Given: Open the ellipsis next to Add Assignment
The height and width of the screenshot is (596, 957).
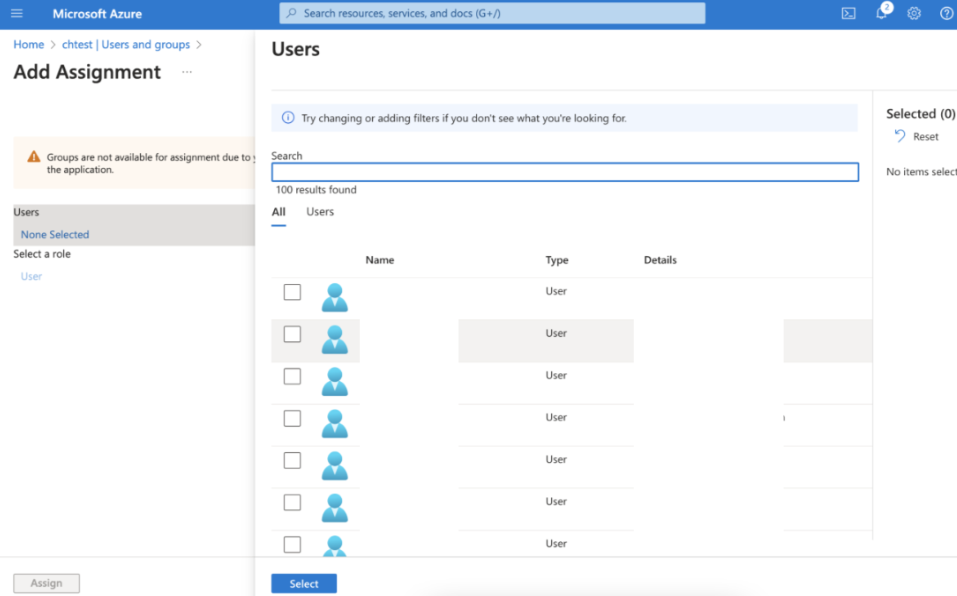Looking at the screenshot, I should click(187, 72).
